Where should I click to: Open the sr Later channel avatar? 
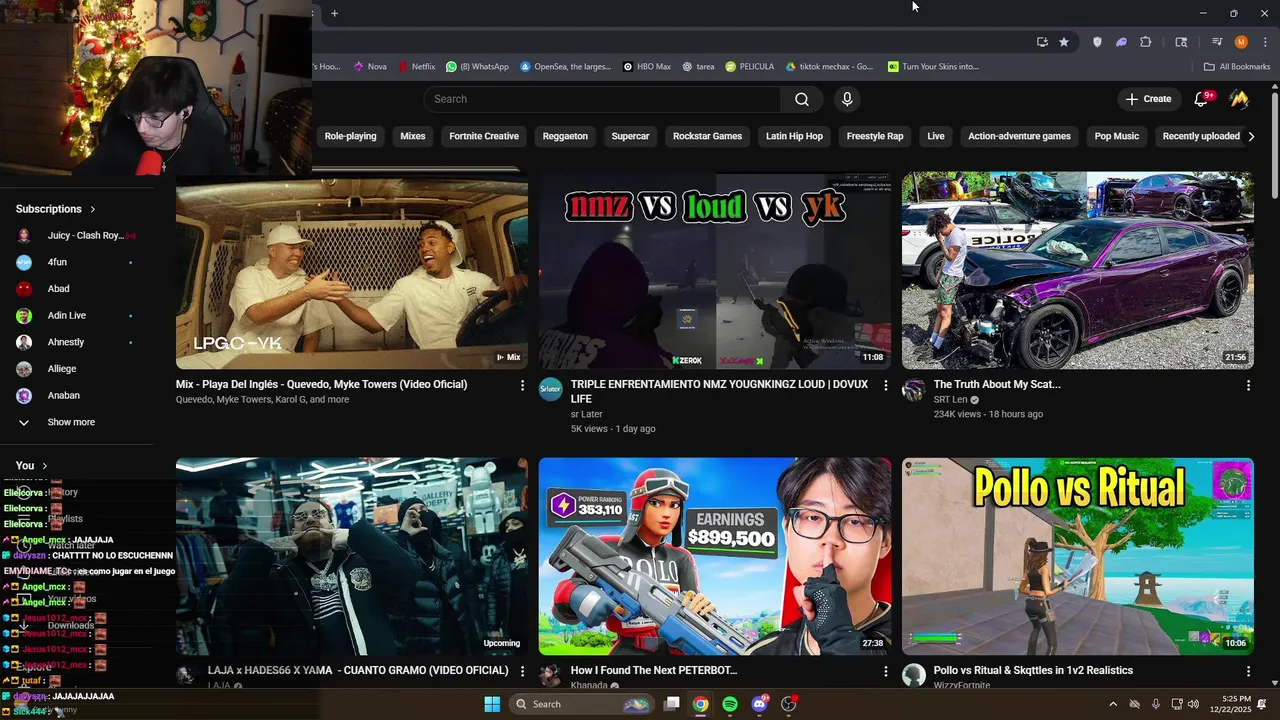(551, 390)
